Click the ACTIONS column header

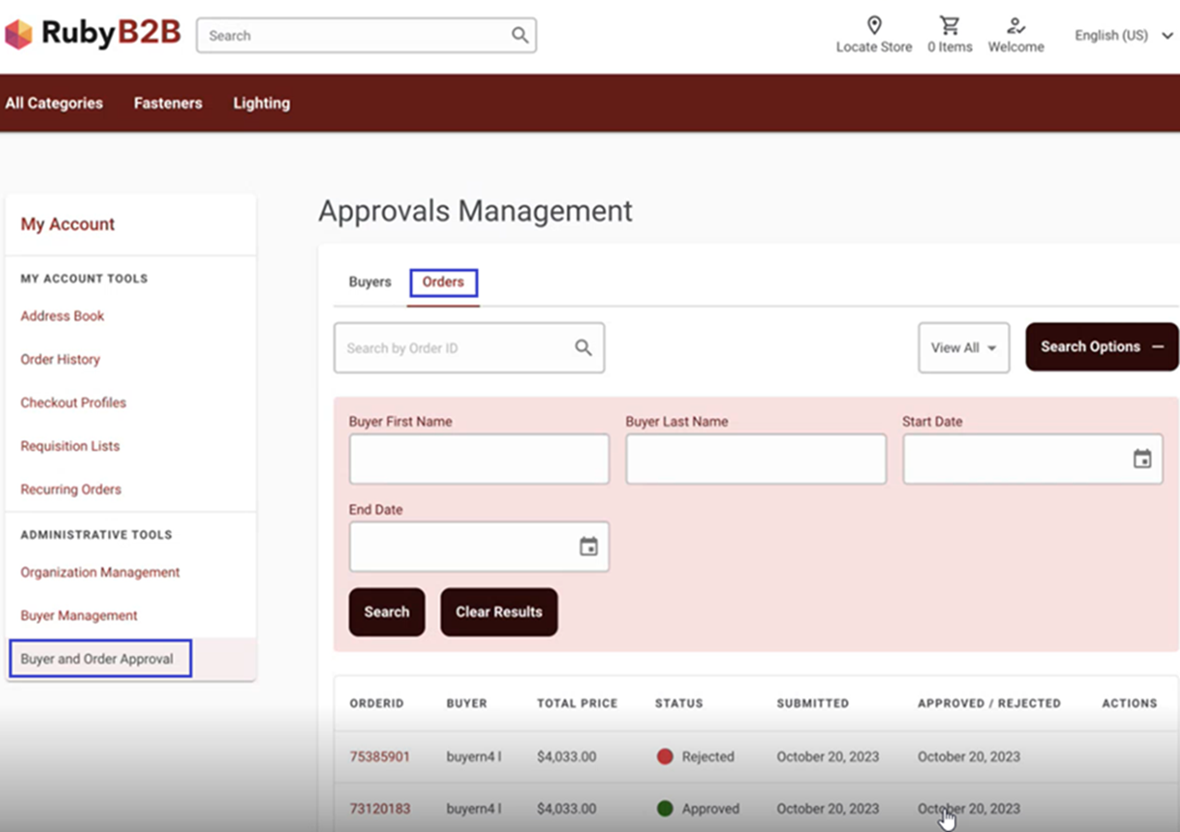(1130, 703)
